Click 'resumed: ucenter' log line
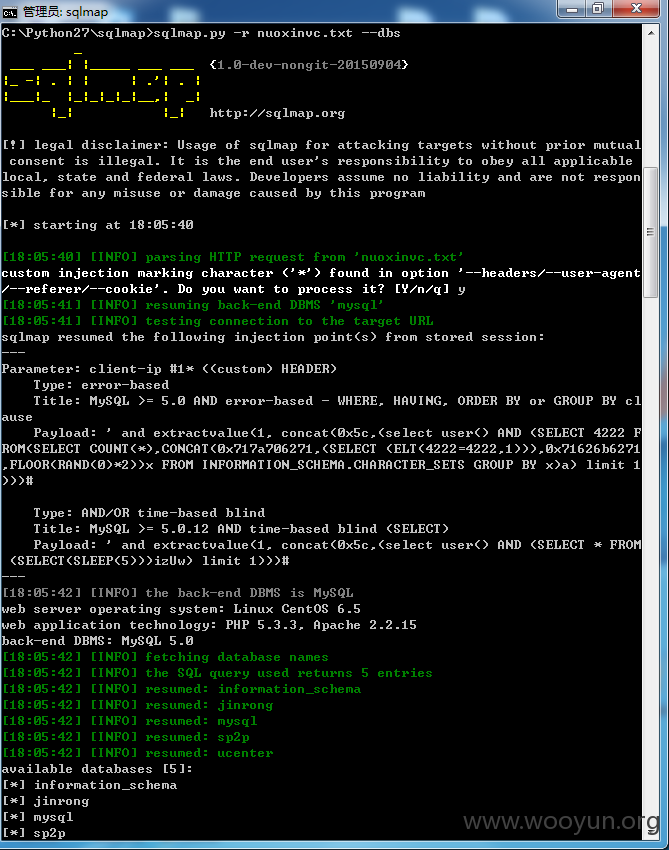The width and height of the screenshot is (669, 850). point(138,753)
